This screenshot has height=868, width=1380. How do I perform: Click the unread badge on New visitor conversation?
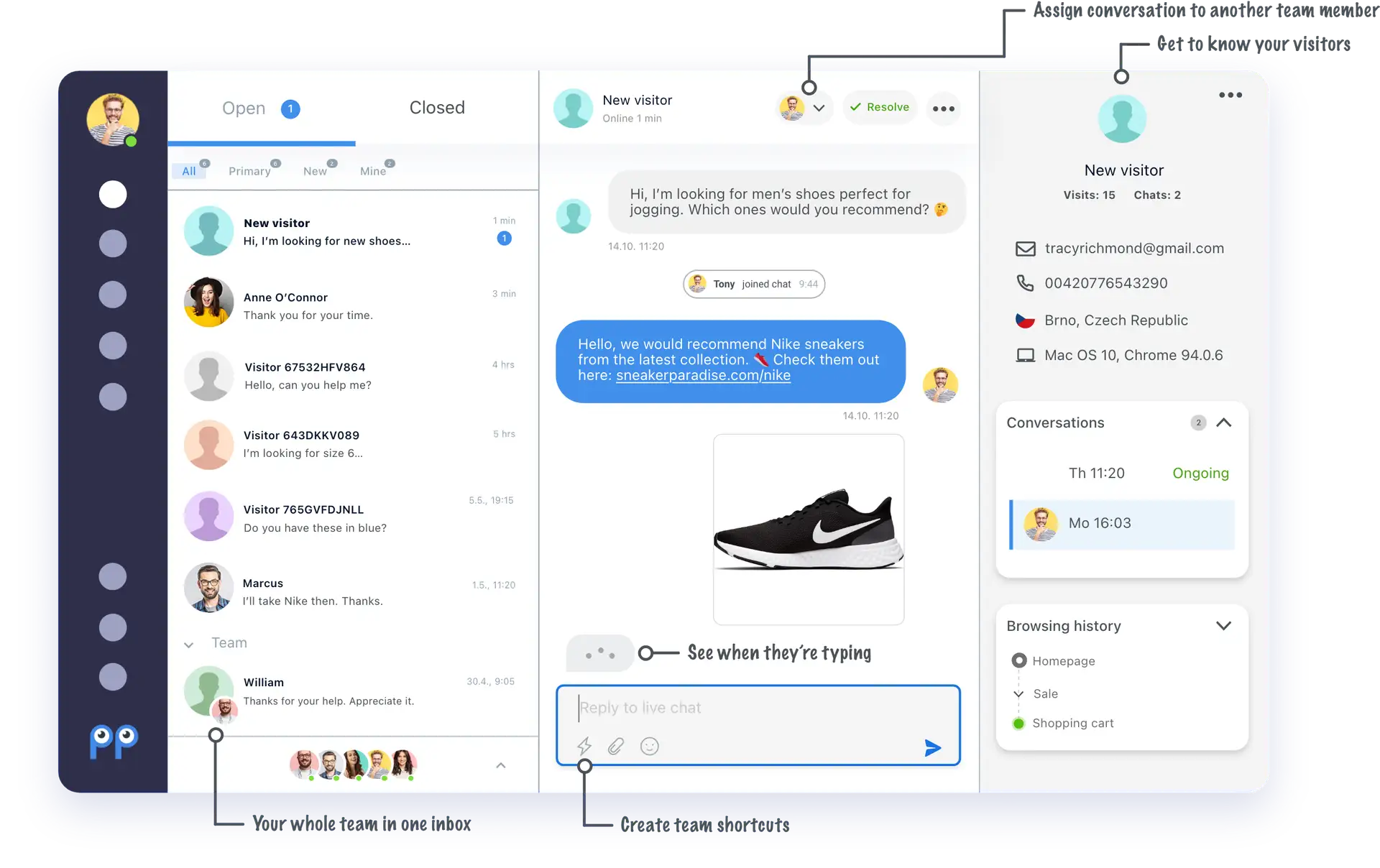coord(505,239)
